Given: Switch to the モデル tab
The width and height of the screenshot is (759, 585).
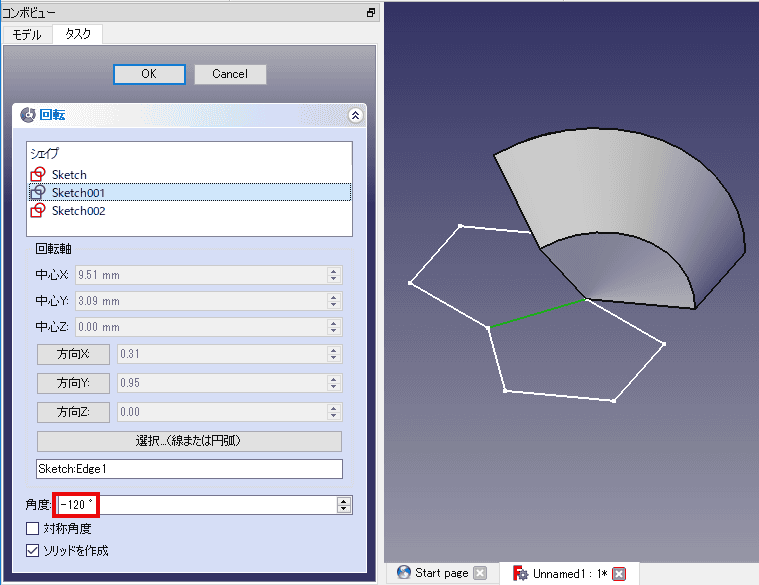Looking at the screenshot, I should [x=27, y=35].
